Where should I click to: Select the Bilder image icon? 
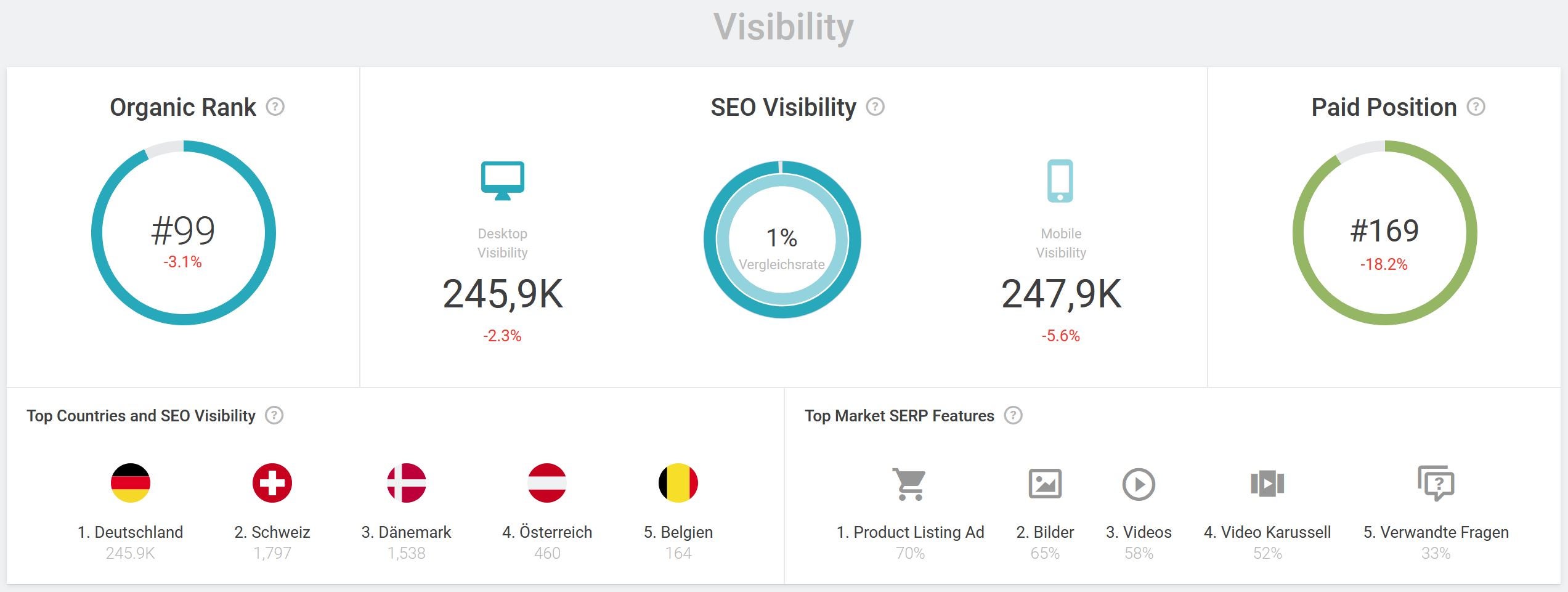pyautogui.click(x=1045, y=484)
